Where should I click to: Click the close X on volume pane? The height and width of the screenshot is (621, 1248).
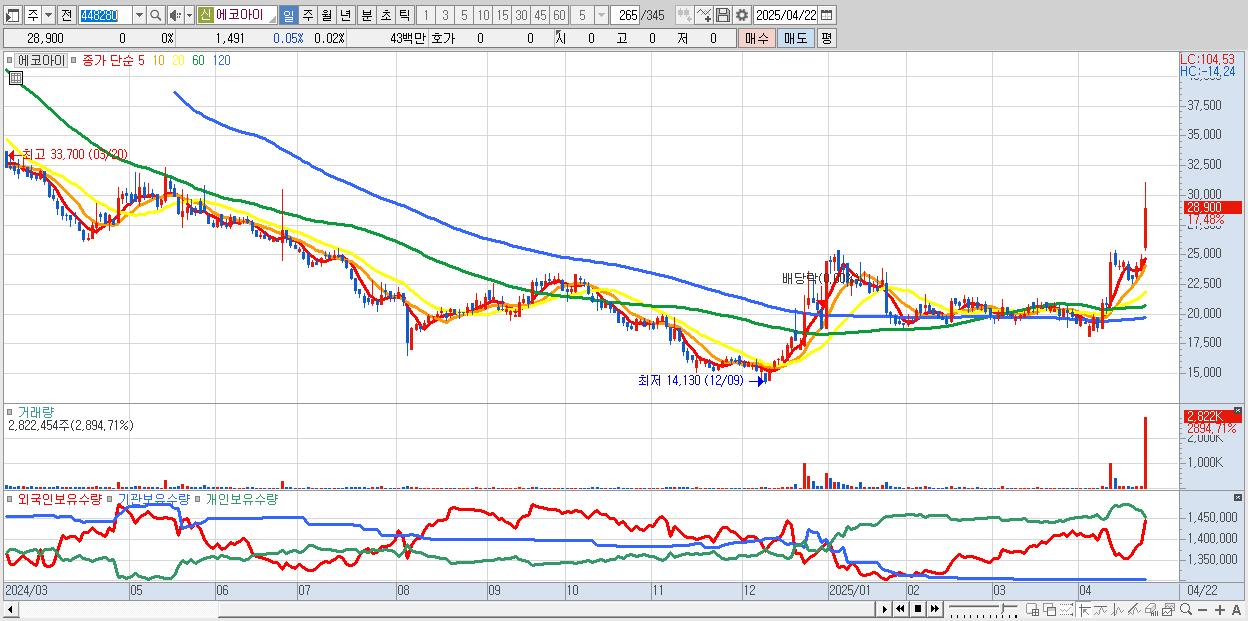(x=1238, y=410)
